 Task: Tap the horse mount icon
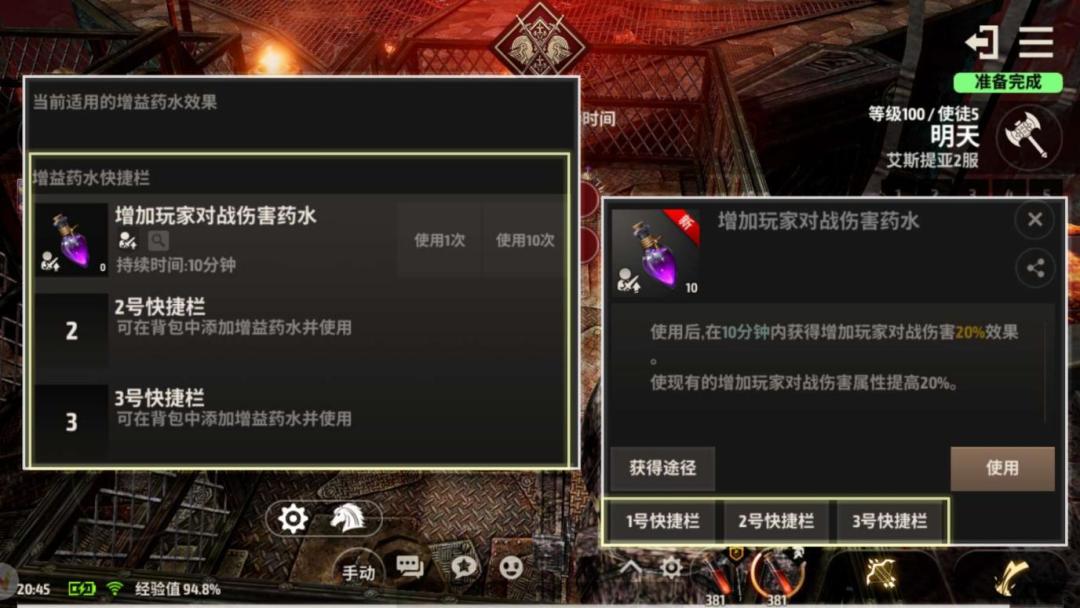tap(349, 518)
